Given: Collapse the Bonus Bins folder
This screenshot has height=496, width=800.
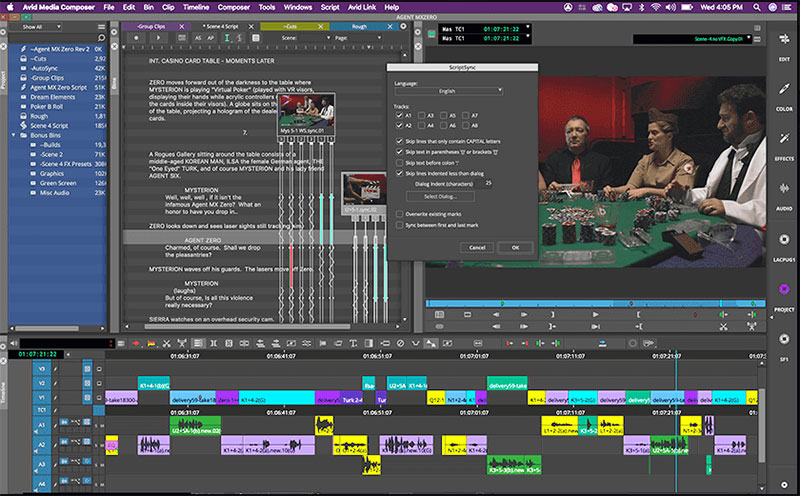Looking at the screenshot, I should [x=14, y=135].
